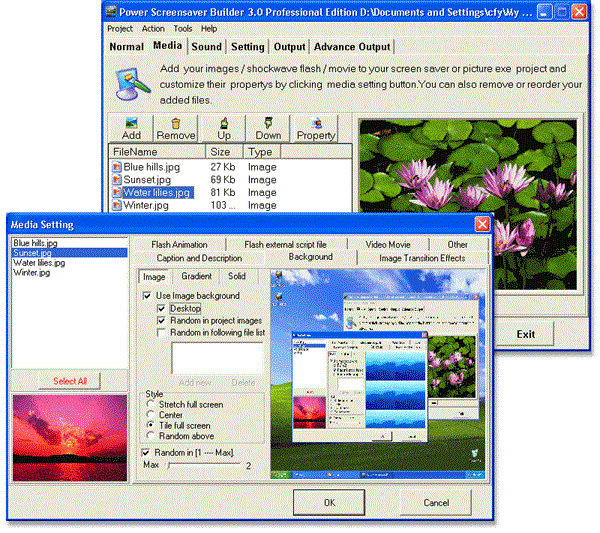This screenshot has width=600, height=533.
Task: Open the Video Movie tab
Action: click(388, 244)
